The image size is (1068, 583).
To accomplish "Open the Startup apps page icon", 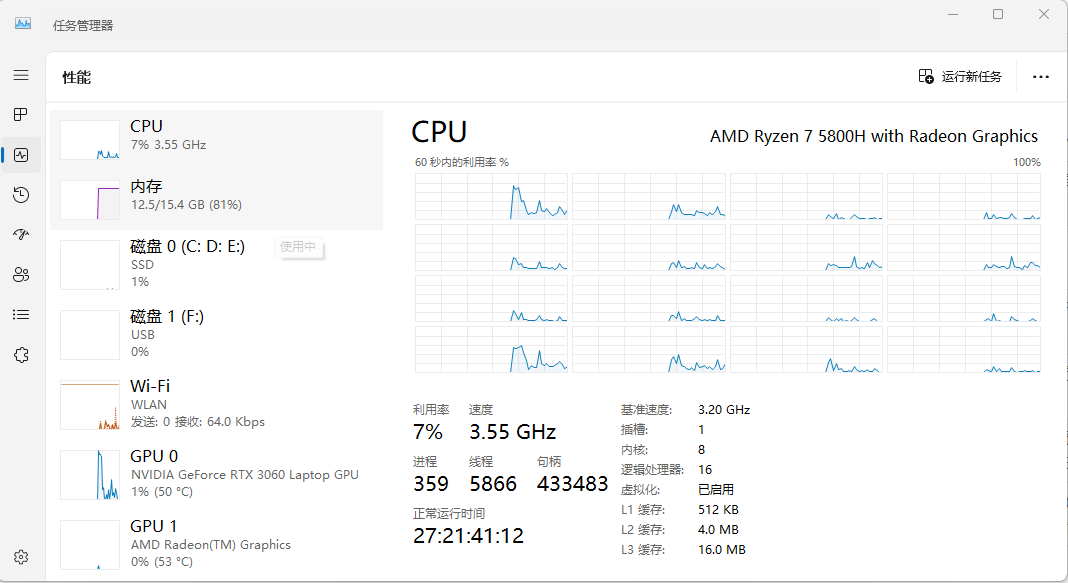I will click(21, 235).
